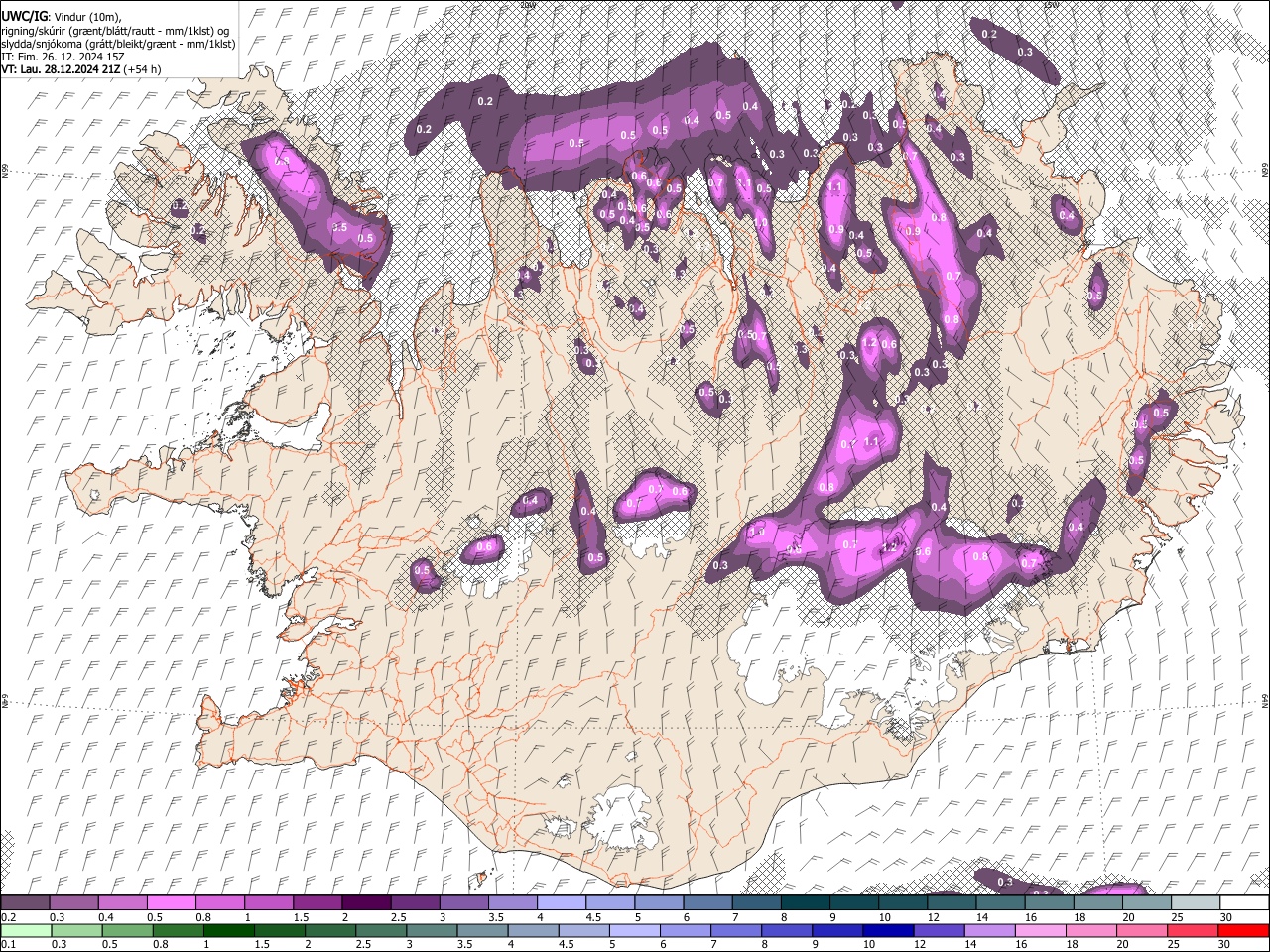Viewport: 1270px width, 952px height.
Task: Pick the upper legend swatch starting at 20
Action: click(x=1147, y=902)
